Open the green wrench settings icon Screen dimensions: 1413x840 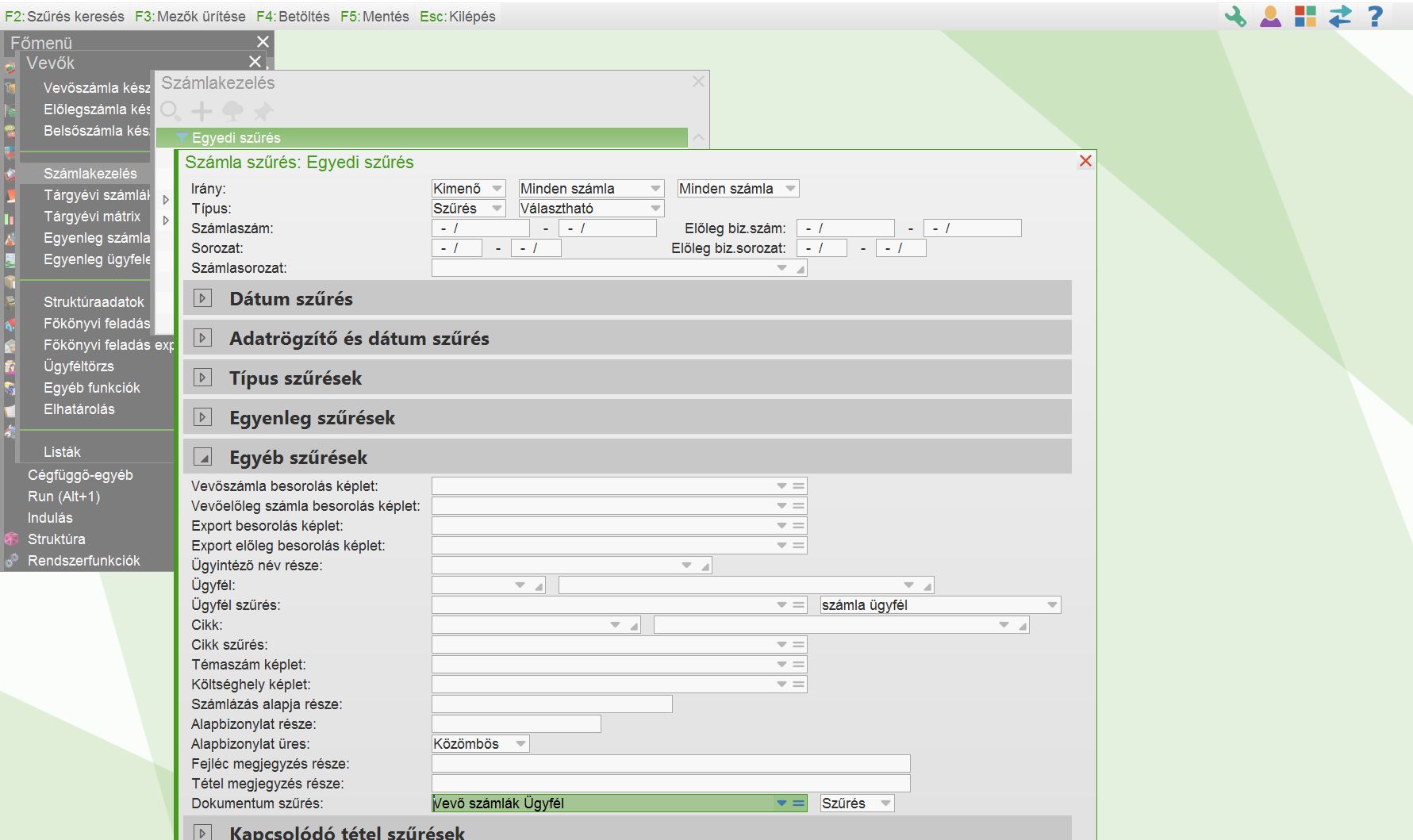pyautogui.click(x=1235, y=17)
